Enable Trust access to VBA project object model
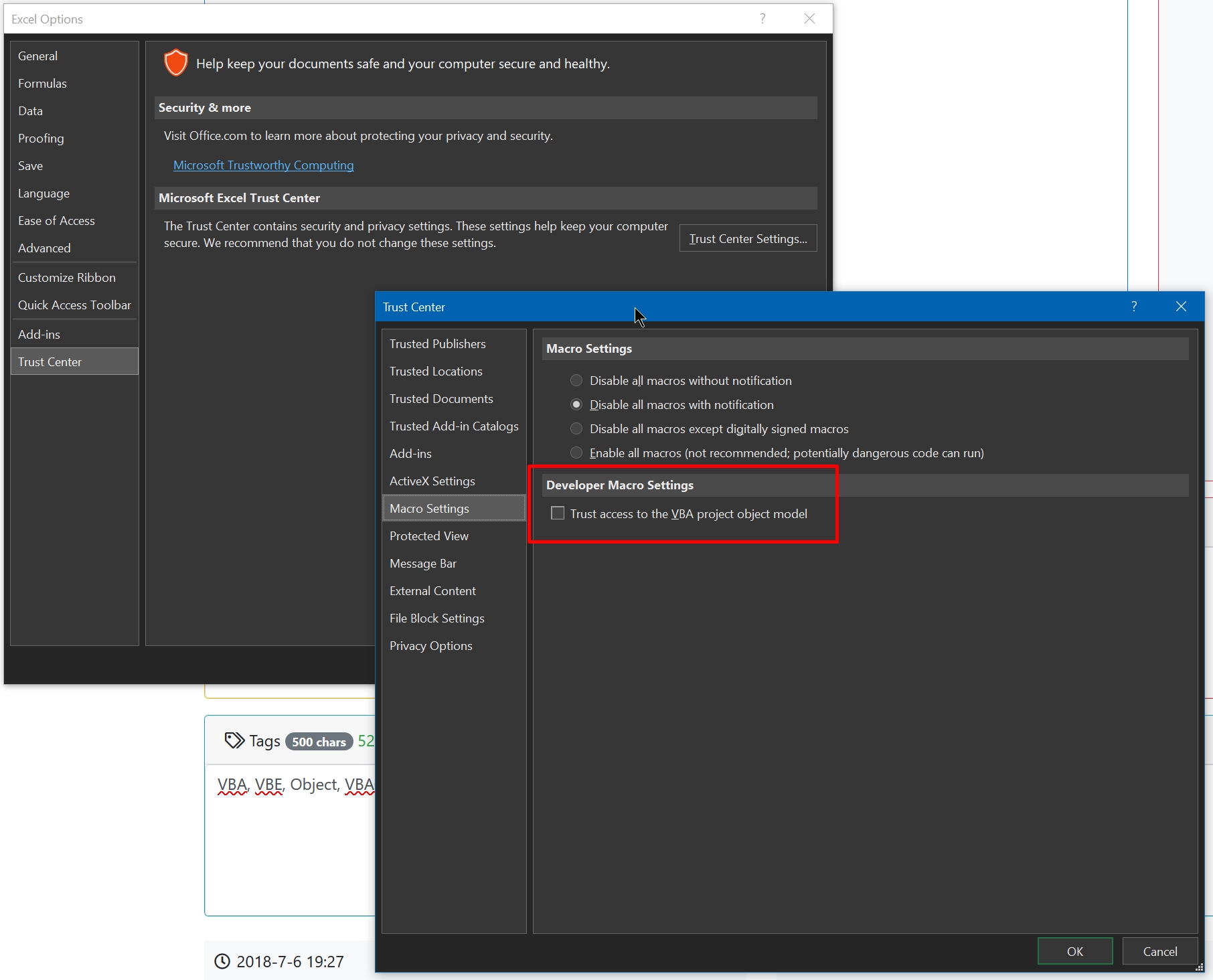The height and width of the screenshot is (980, 1213). coord(558,513)
